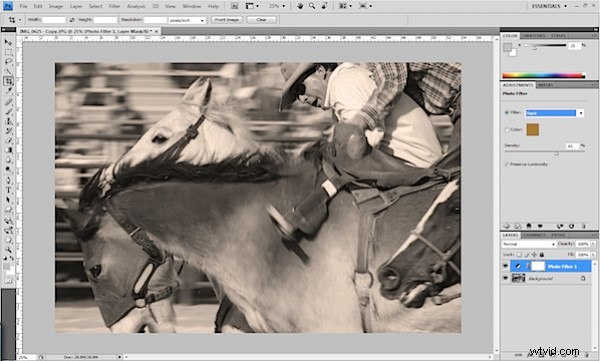
Task: Open the resolution units pixels/inch dropdown
Action: pyautogui.click(x=187, y=20)
